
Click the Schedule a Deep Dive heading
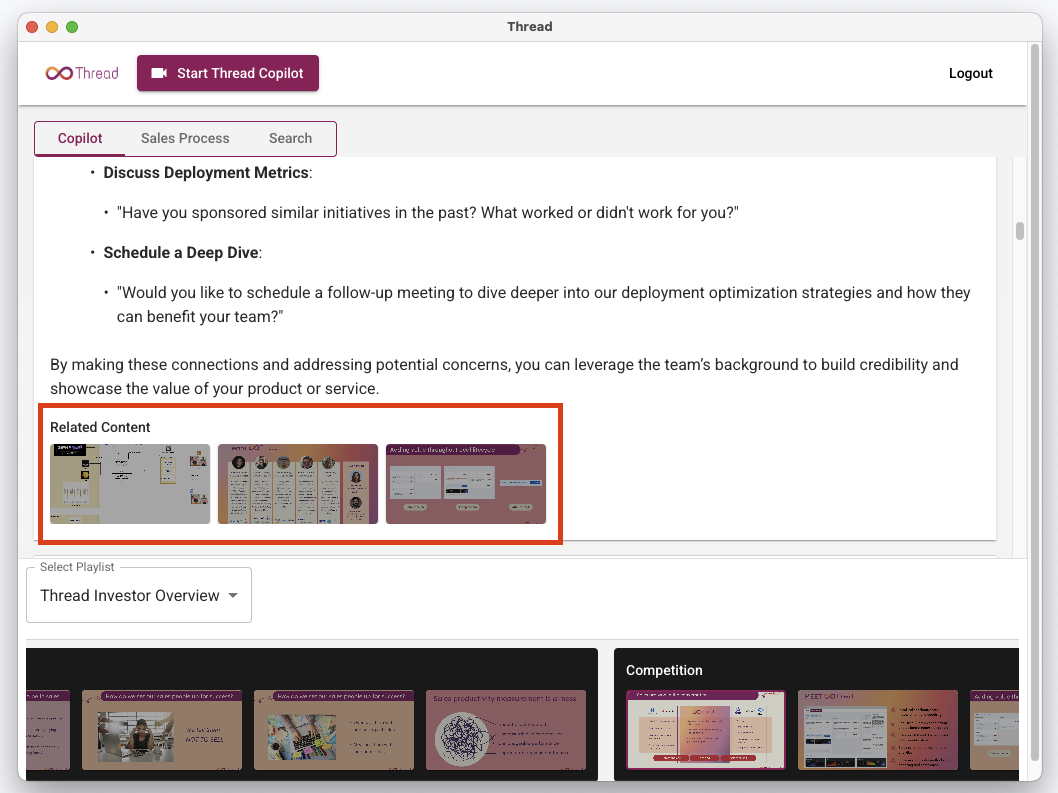181,252
